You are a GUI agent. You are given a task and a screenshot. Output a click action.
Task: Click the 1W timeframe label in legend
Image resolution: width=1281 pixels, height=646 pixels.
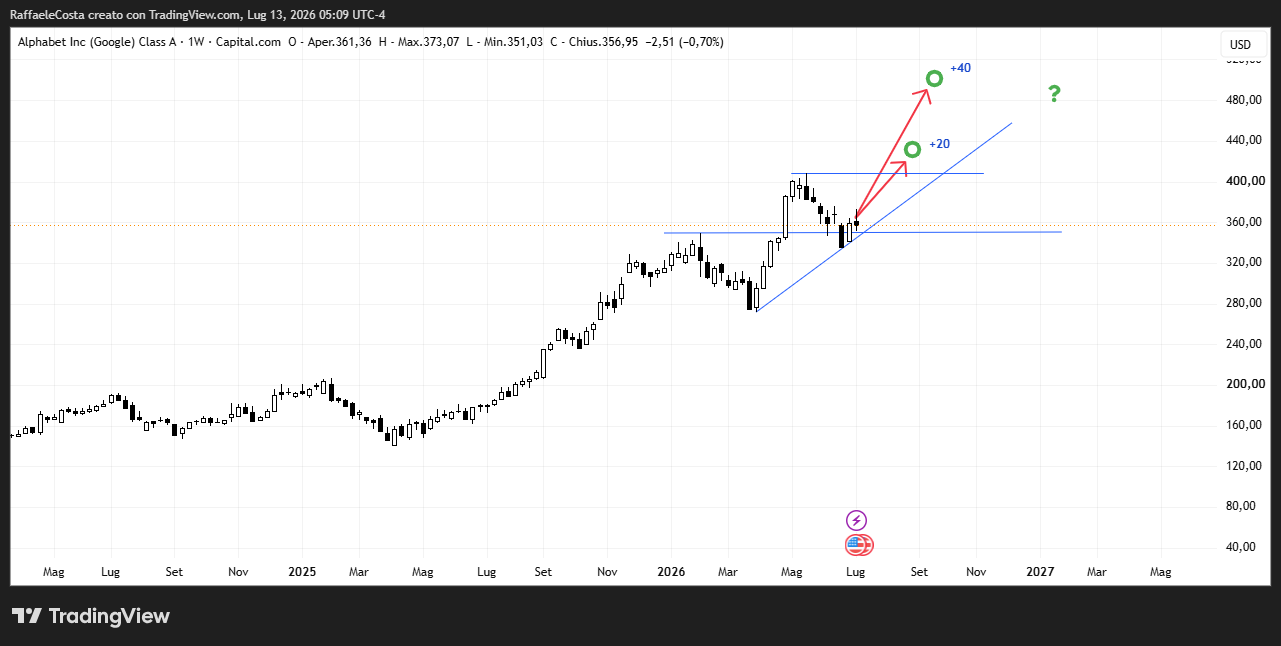(x=196, y=42)
